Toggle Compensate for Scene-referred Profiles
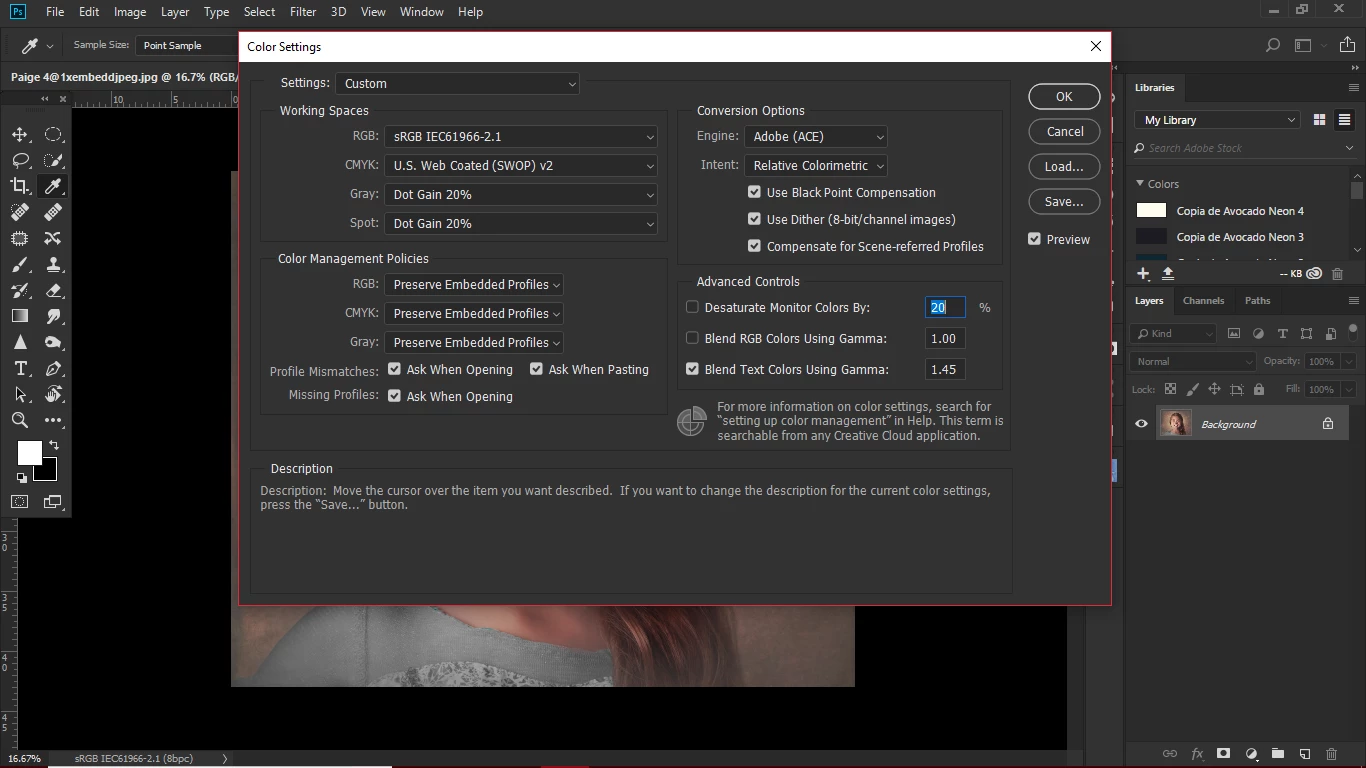Screen dimensions: 1366x768 tap(755, 246)
